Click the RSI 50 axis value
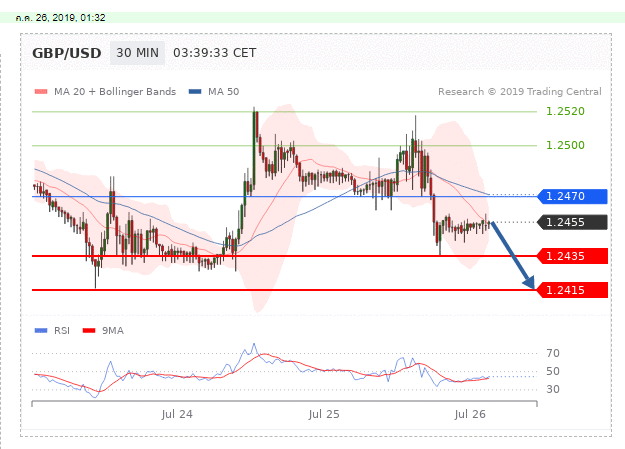 [x=553, y=372]
